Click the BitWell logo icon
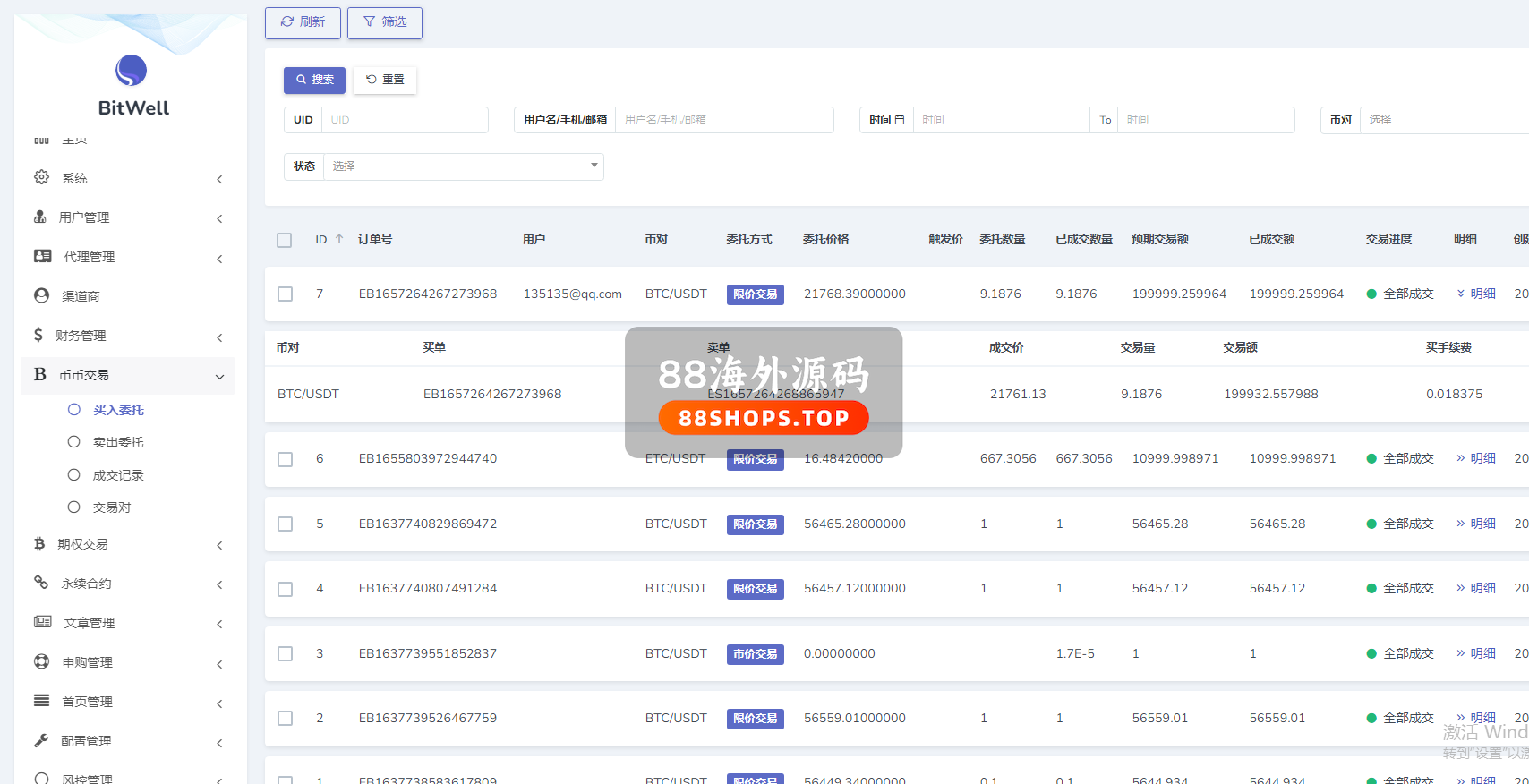Image resolution: width=1529 pixels, height=784 pixels. [x=131, y=71]
